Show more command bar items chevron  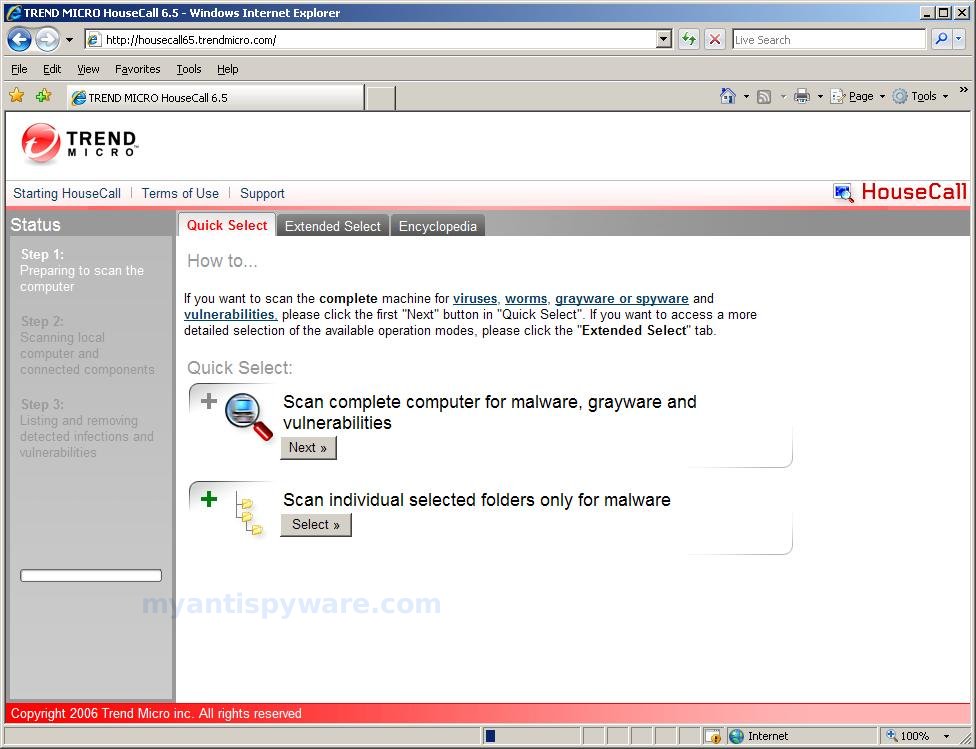point(964,90)
